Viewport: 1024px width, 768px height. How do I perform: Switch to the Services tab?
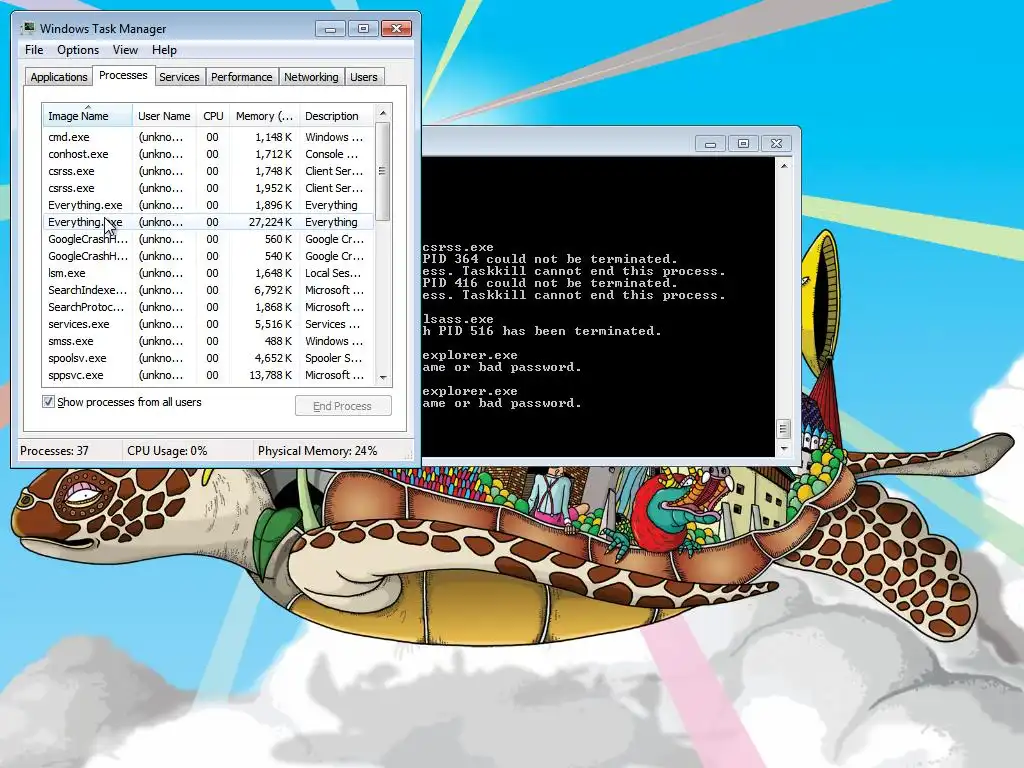click(x=179, y=77)
